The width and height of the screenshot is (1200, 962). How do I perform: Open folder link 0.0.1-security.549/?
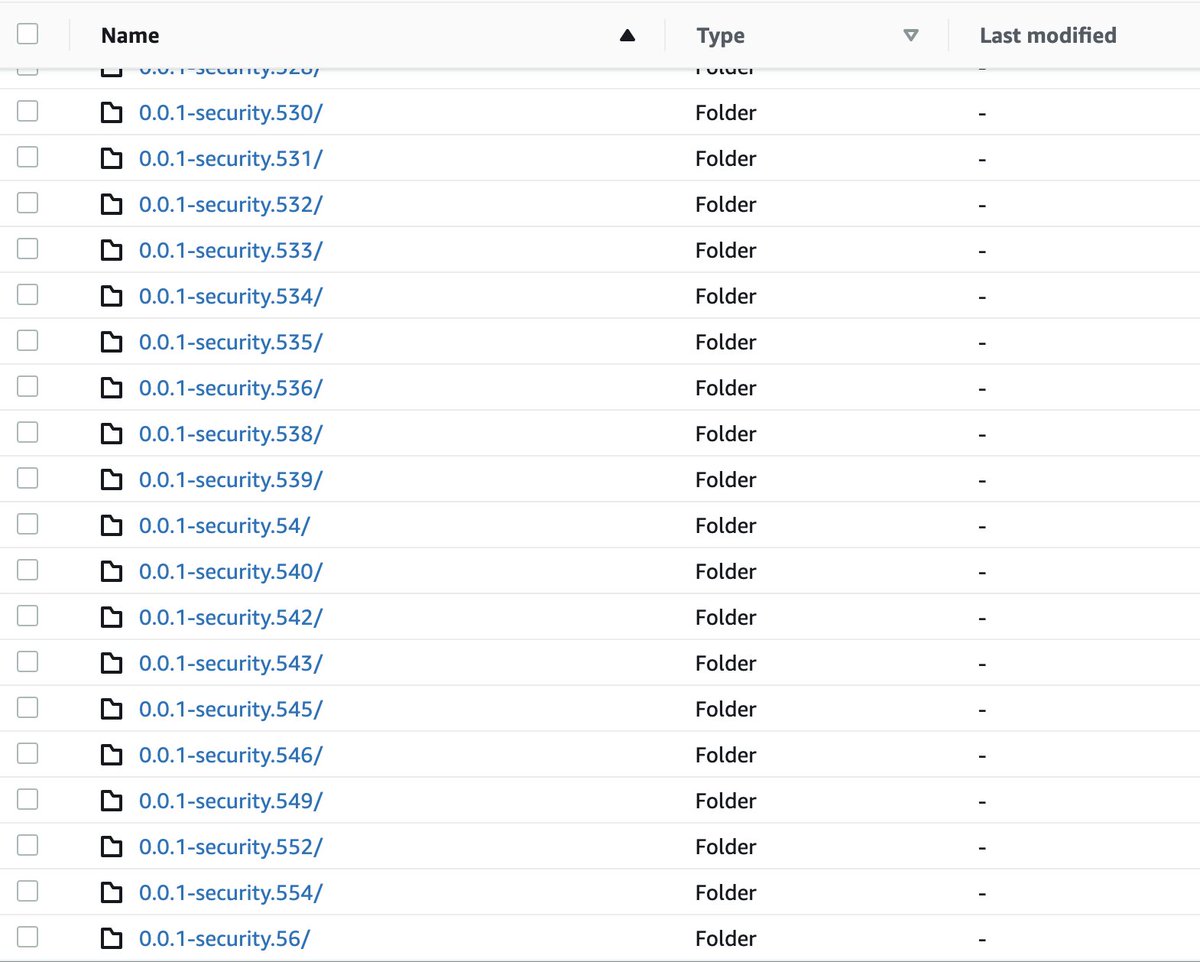tap(231, 802)
